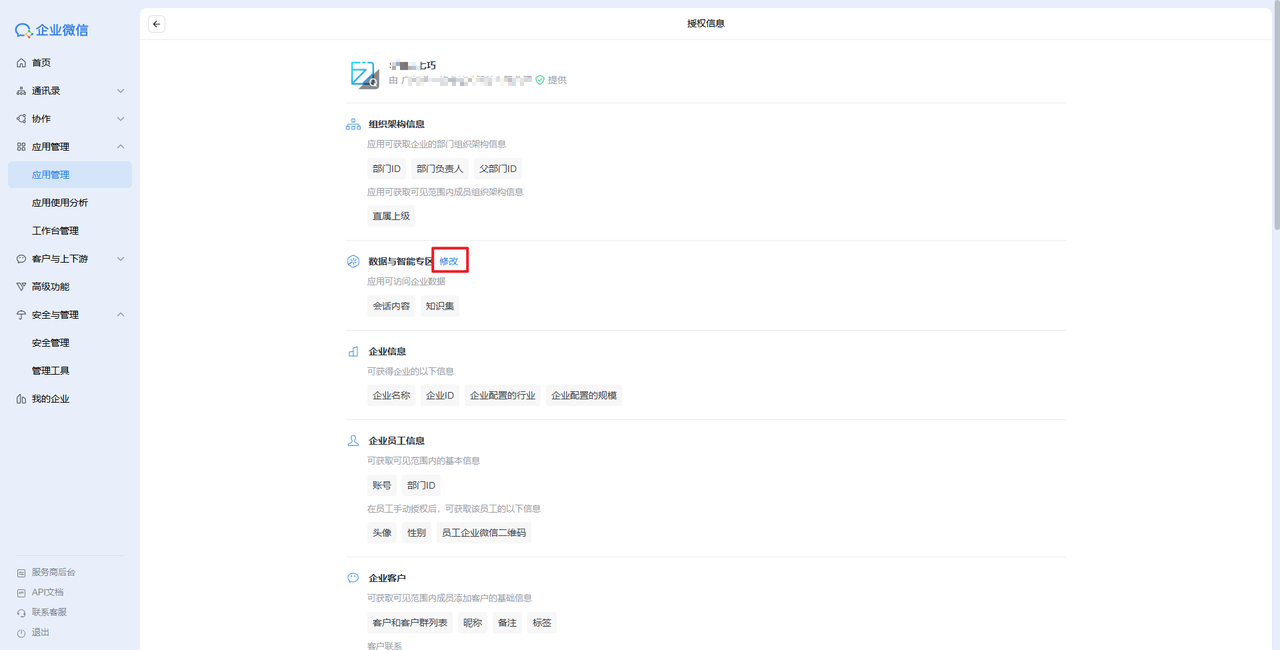
Task: Expand the 协作 sidebar section
Action: 120,119
